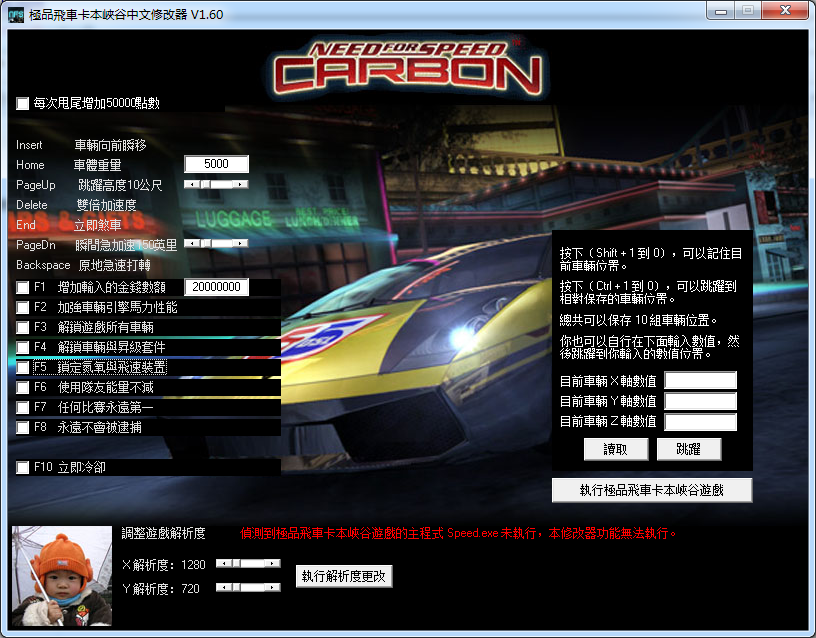Click the Y 解析度 slider thumb

coord(237,587)
